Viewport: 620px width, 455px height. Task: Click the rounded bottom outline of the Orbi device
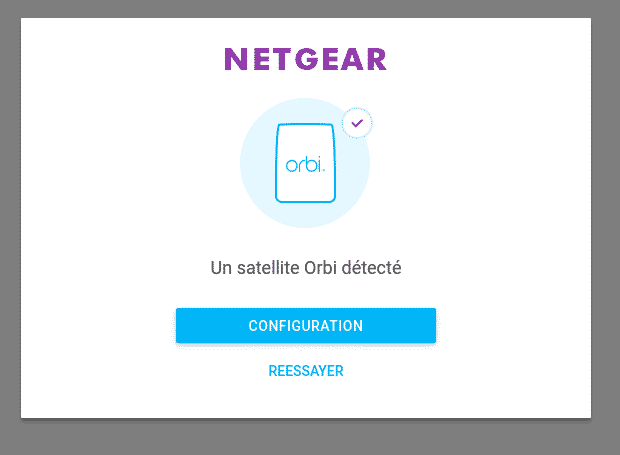(305, 201)
